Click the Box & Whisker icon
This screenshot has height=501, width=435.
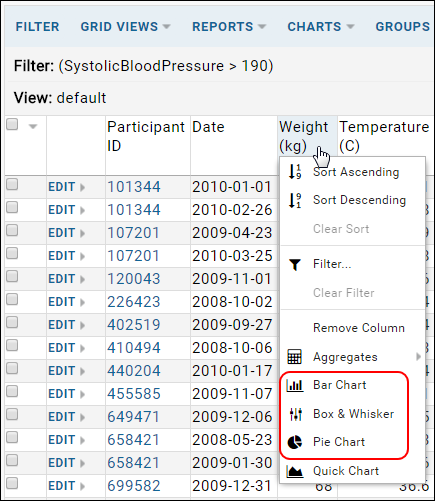(296, 414)
